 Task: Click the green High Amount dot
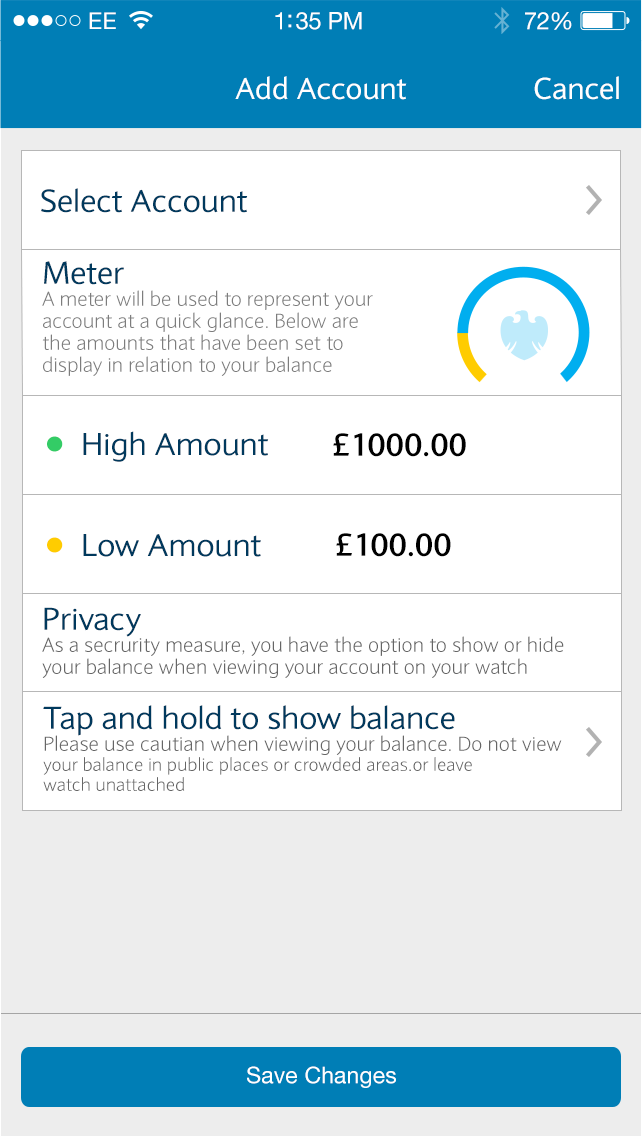pyautogui.click(x=55, y=445)
